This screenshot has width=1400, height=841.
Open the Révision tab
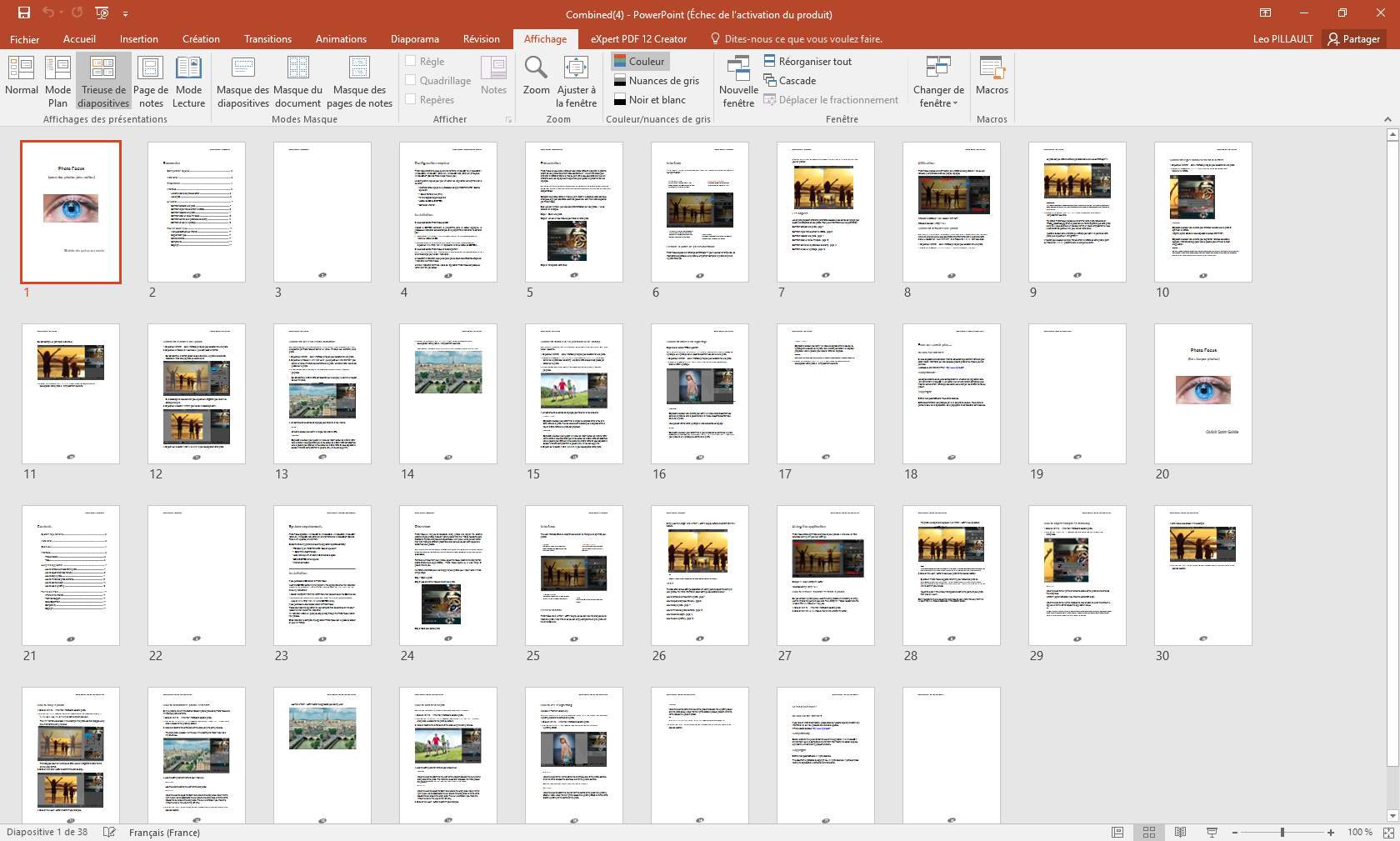pyautogui.click(x=482, y=39)
